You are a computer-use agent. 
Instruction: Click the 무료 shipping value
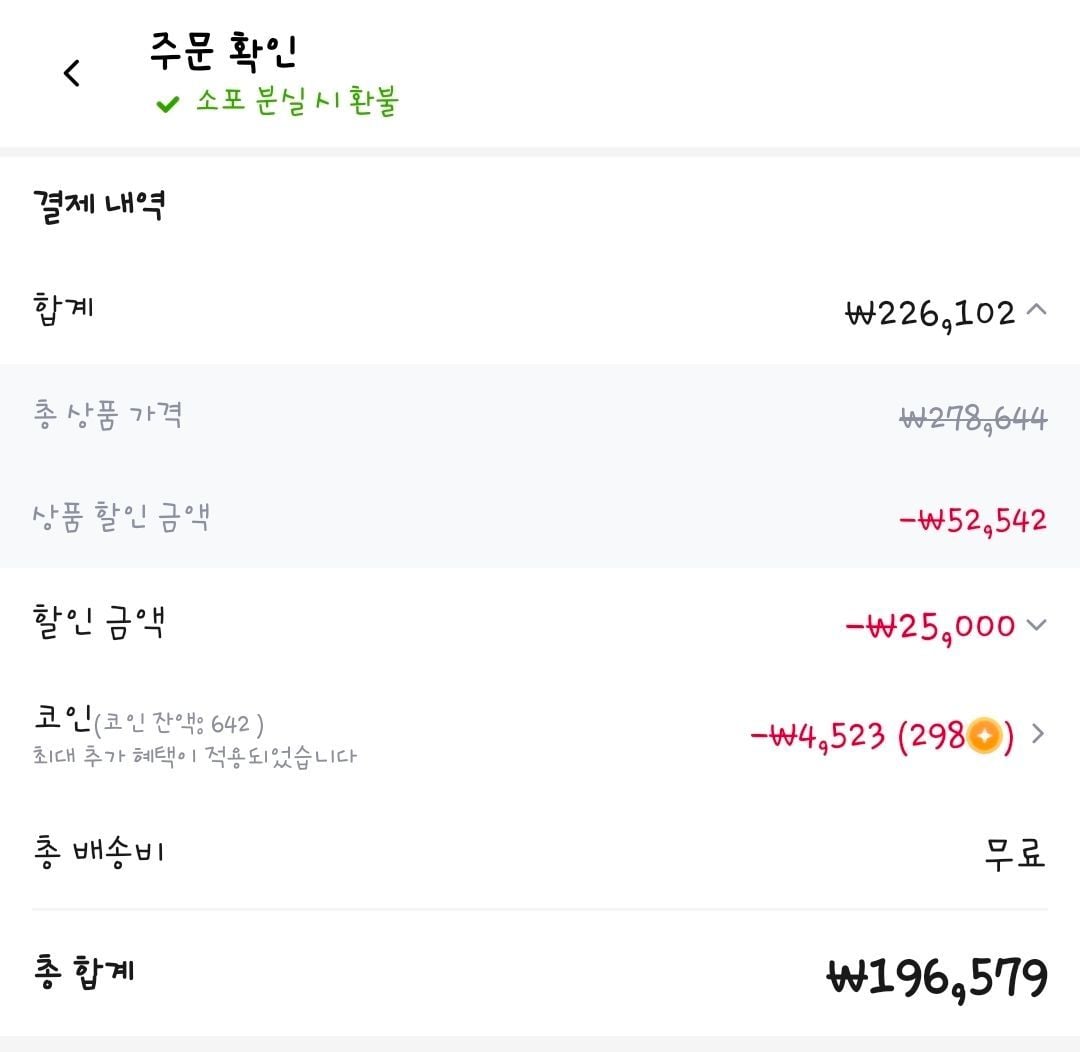[x=1014, y=854]
